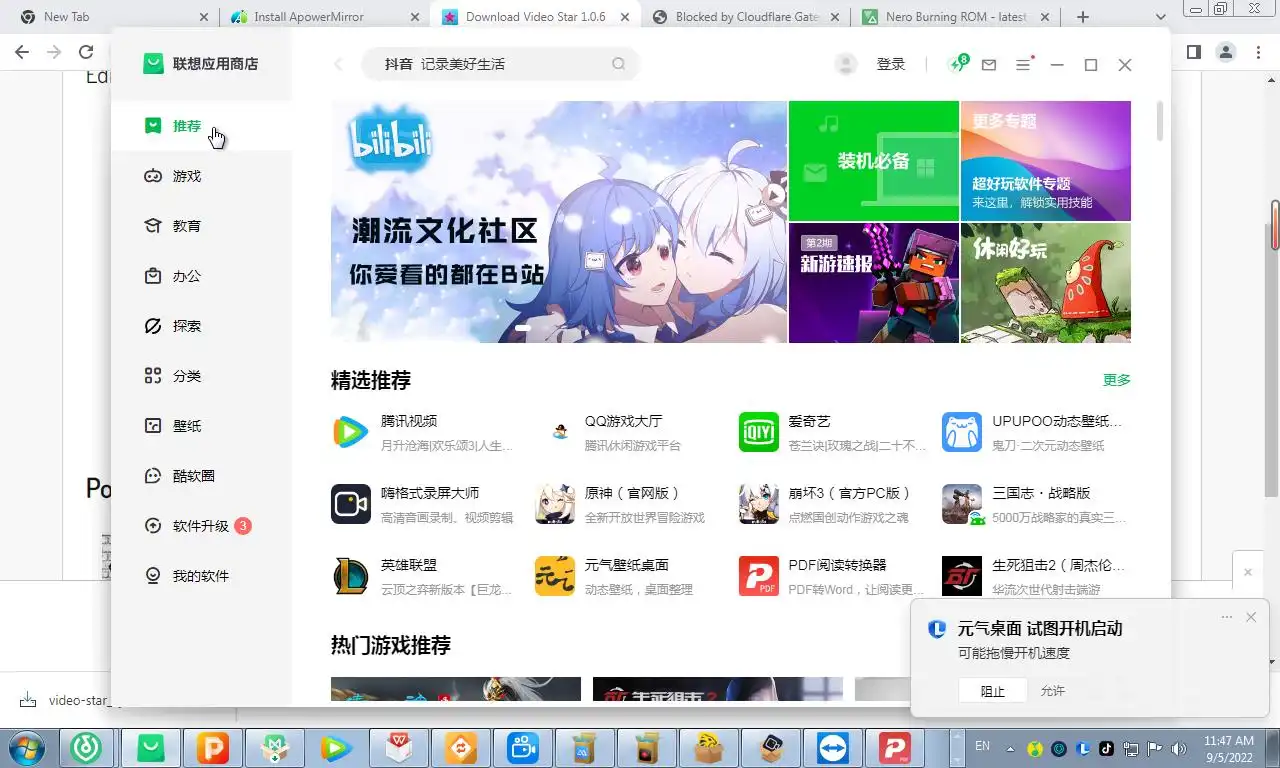Reload the Chrome page

(86, 52)
